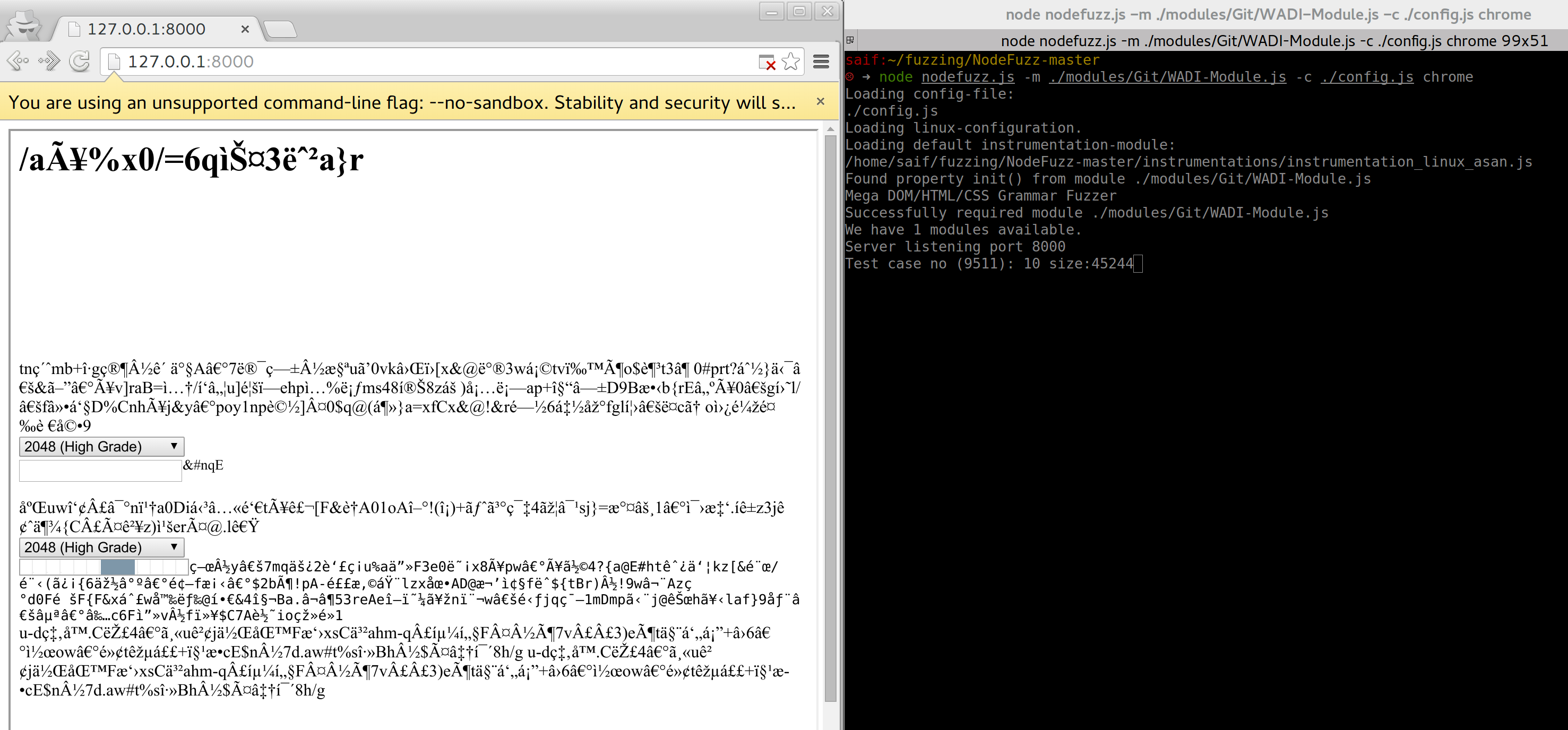Viewport: 1568px width, 730px height.
Task: Dismiss the no-sandbox warning infobar
Action: click(x=820, y=101)
